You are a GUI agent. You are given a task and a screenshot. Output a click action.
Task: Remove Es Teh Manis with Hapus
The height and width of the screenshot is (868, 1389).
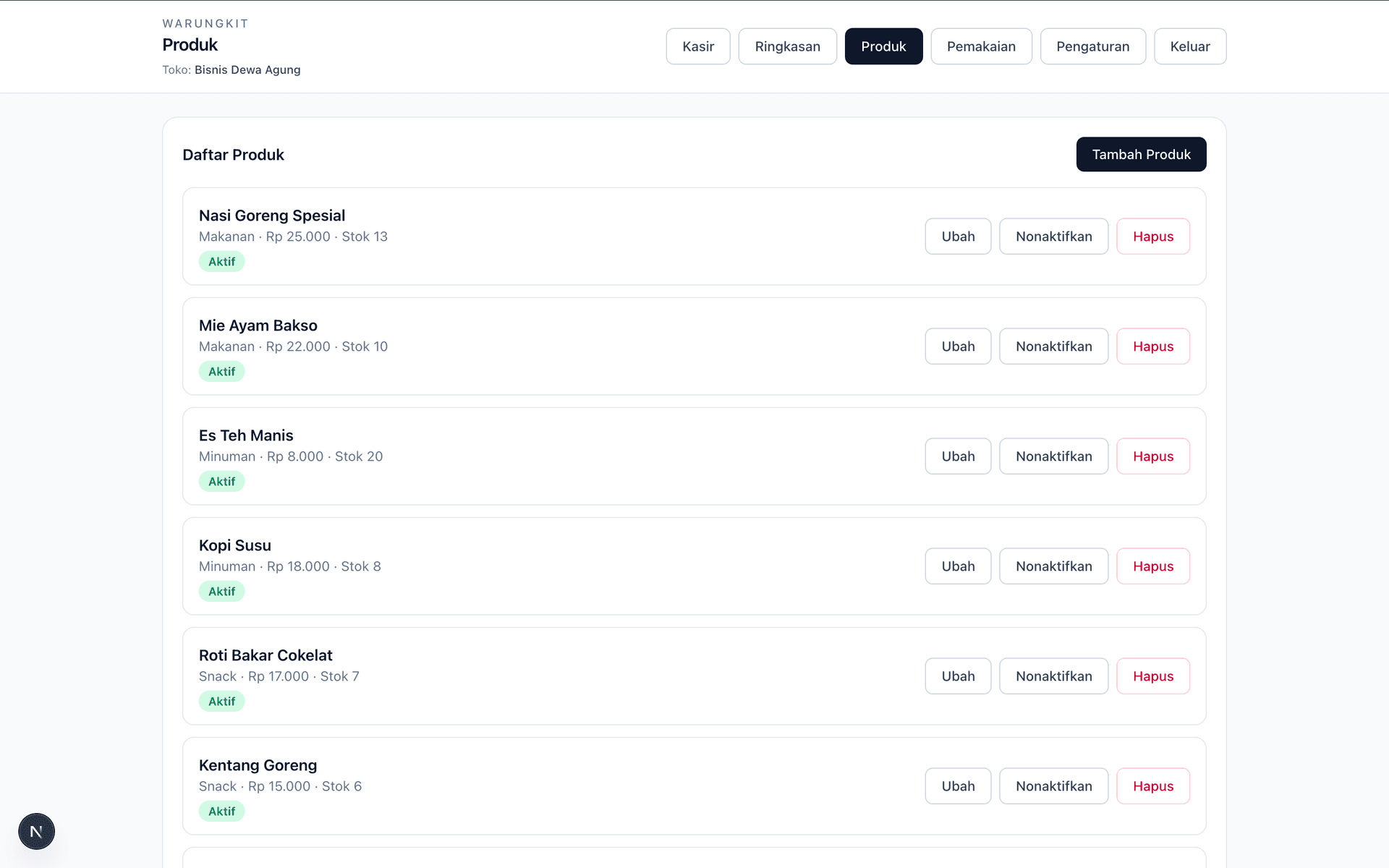click(x=1153, y=456)
